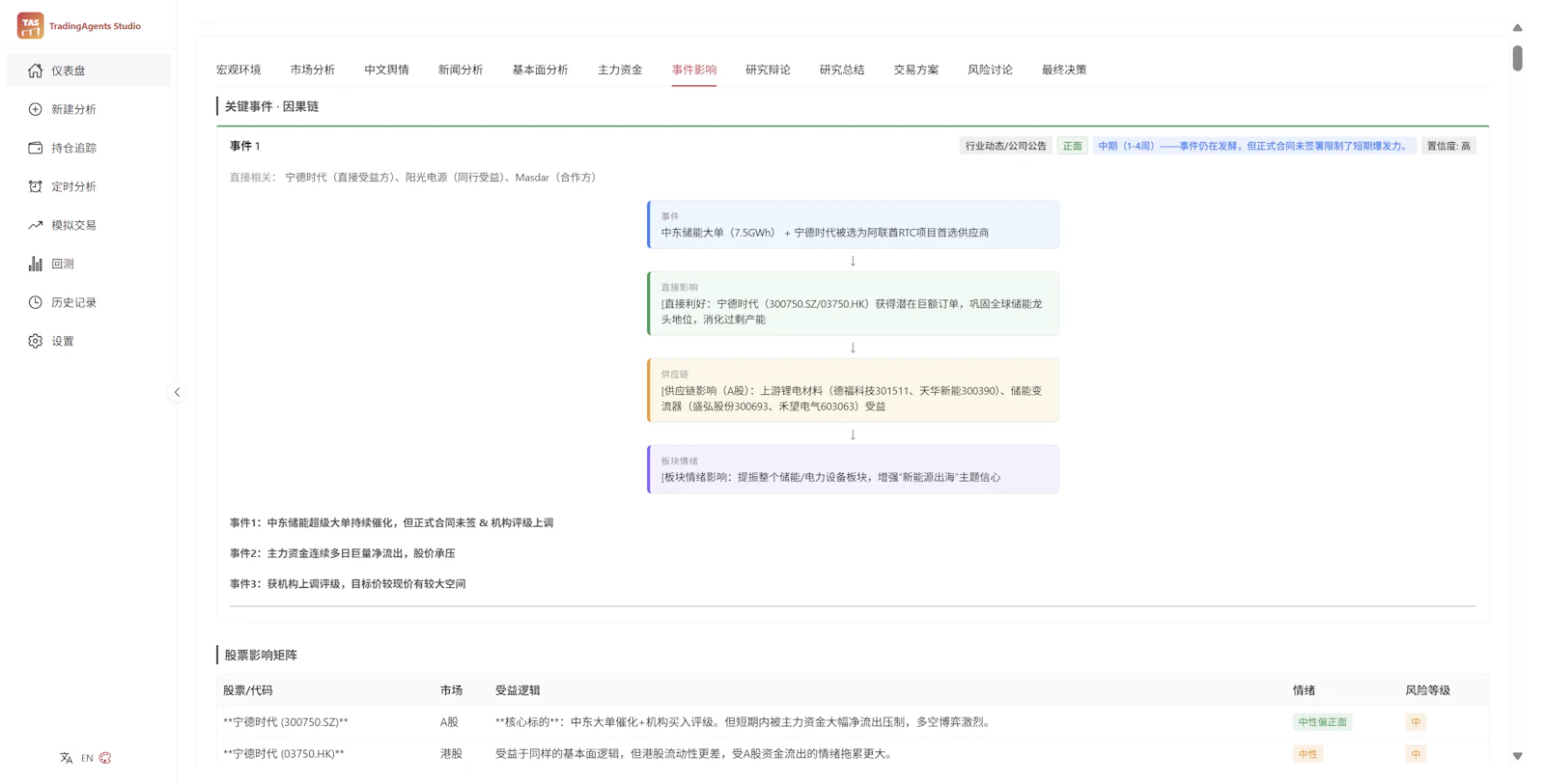Viewport: 1545px width, 784px height.
Task: Select the 事件影响 tab
Action: pyautogui.click(x=694, y=70)
